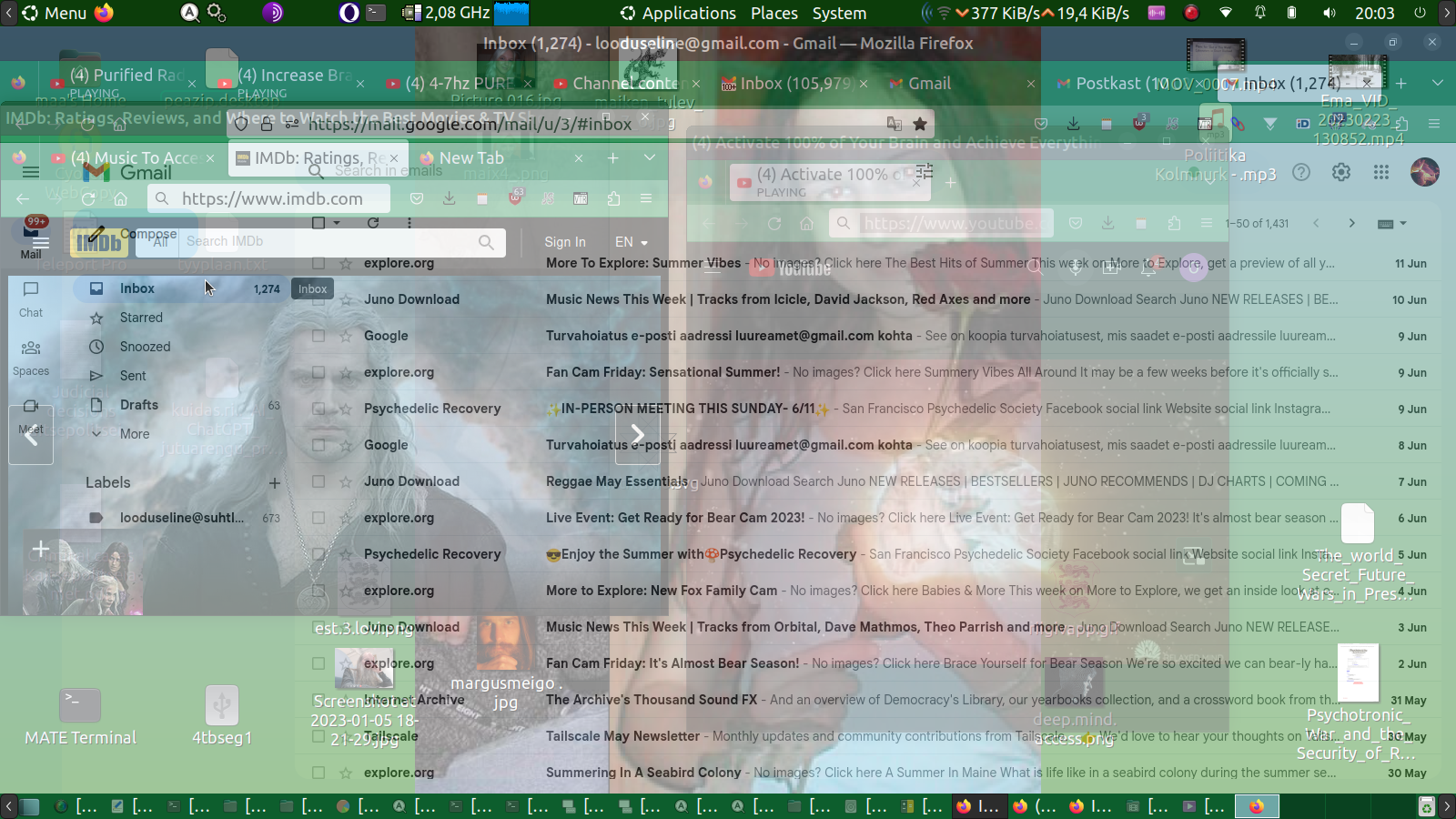
Task: Open the System menu in top panel
Action: click(x=839, y=13)
